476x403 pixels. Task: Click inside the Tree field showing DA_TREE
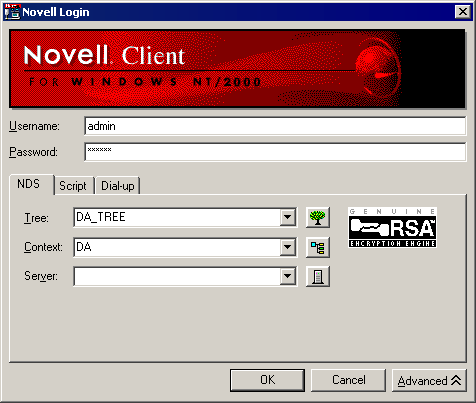point(177,218)
